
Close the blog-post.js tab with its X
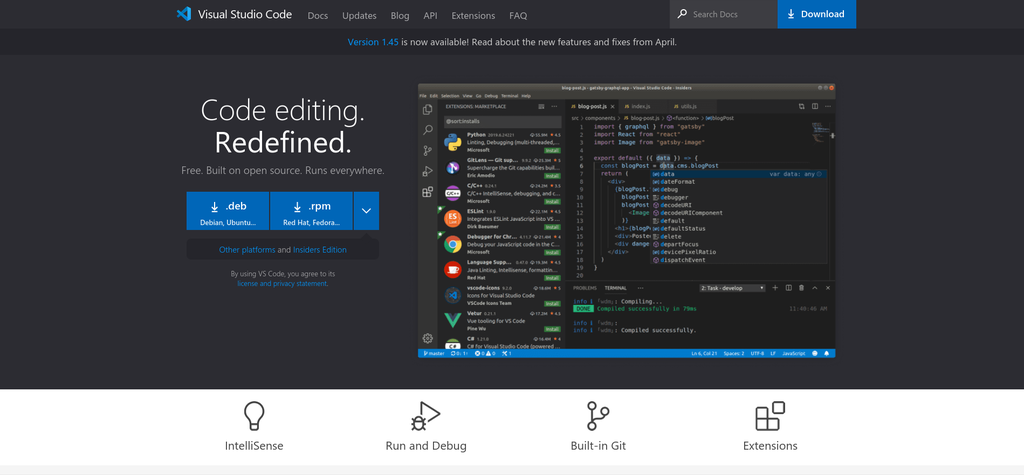coord(612,106)
